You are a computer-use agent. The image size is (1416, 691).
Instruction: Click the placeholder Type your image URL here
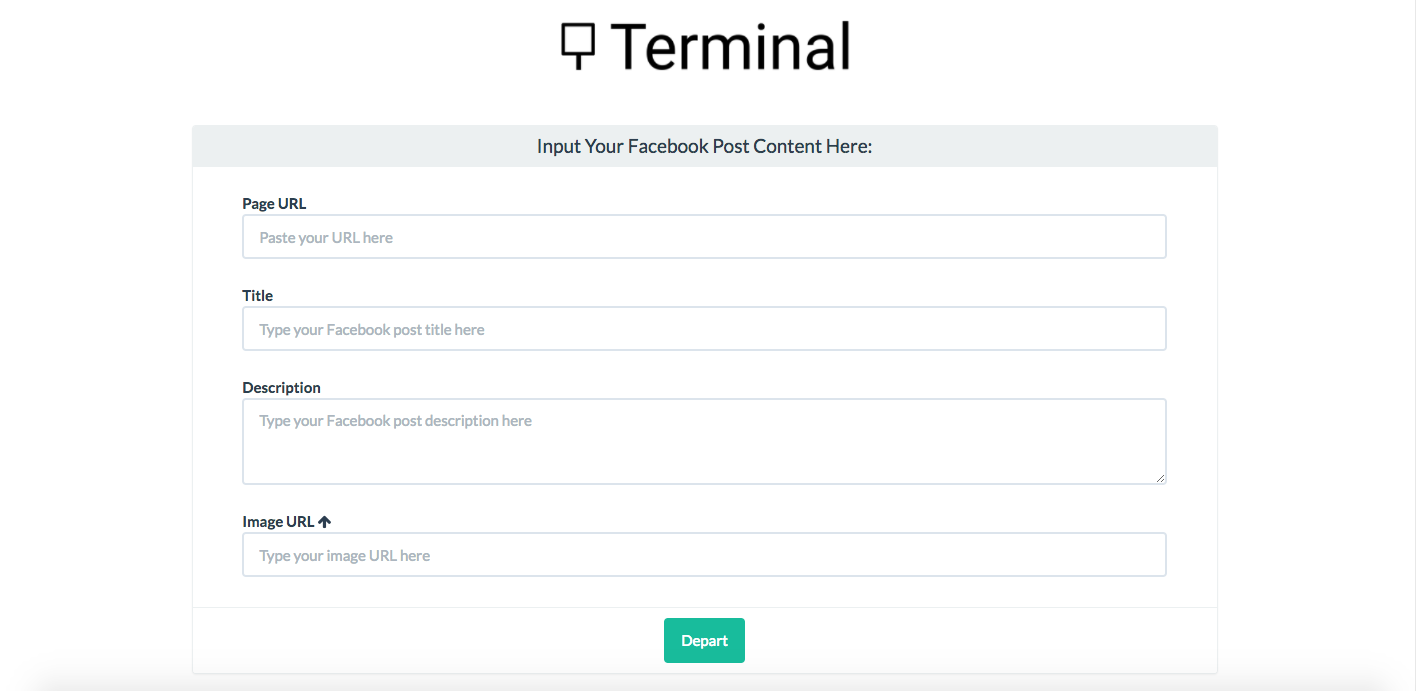(342, 555)
